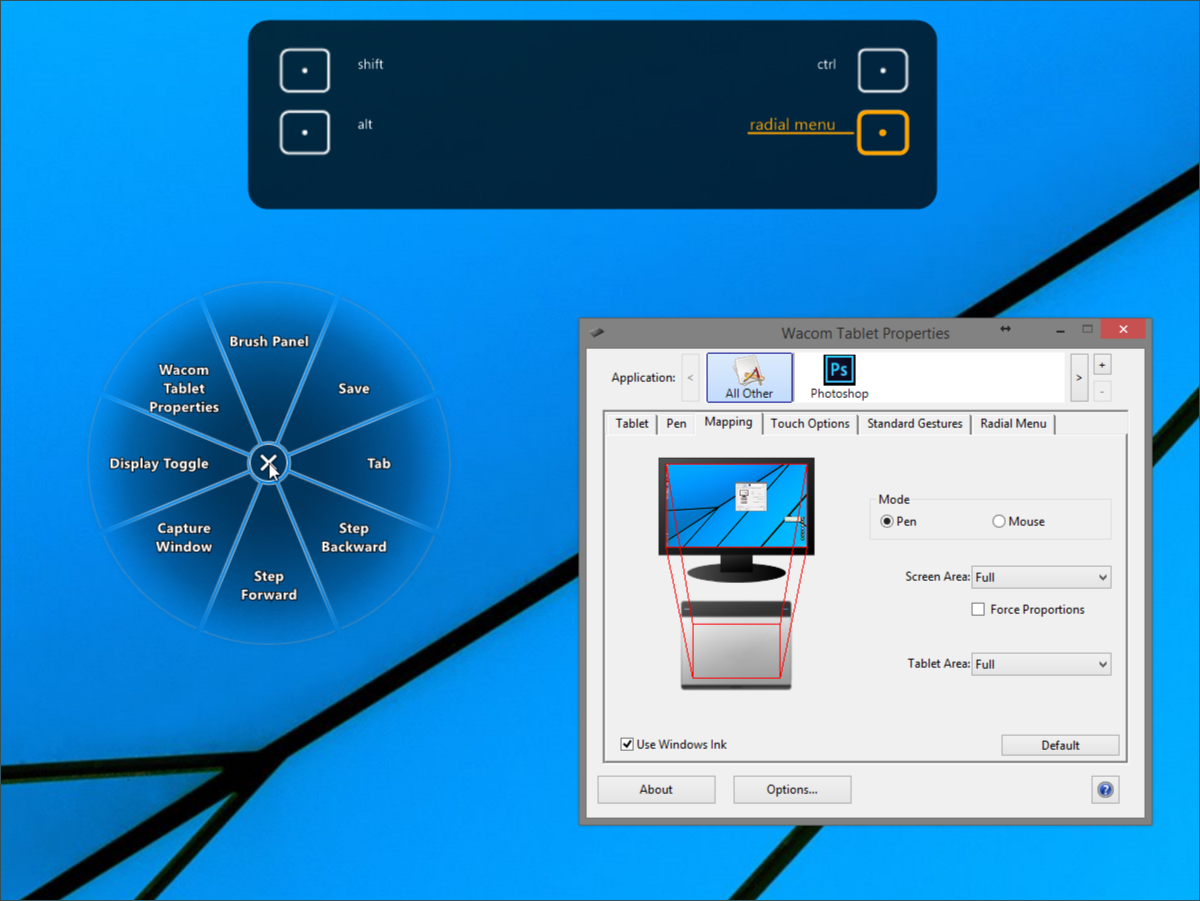
Task: Click the ctrl ExpressKey button
Action: [883, 71]
